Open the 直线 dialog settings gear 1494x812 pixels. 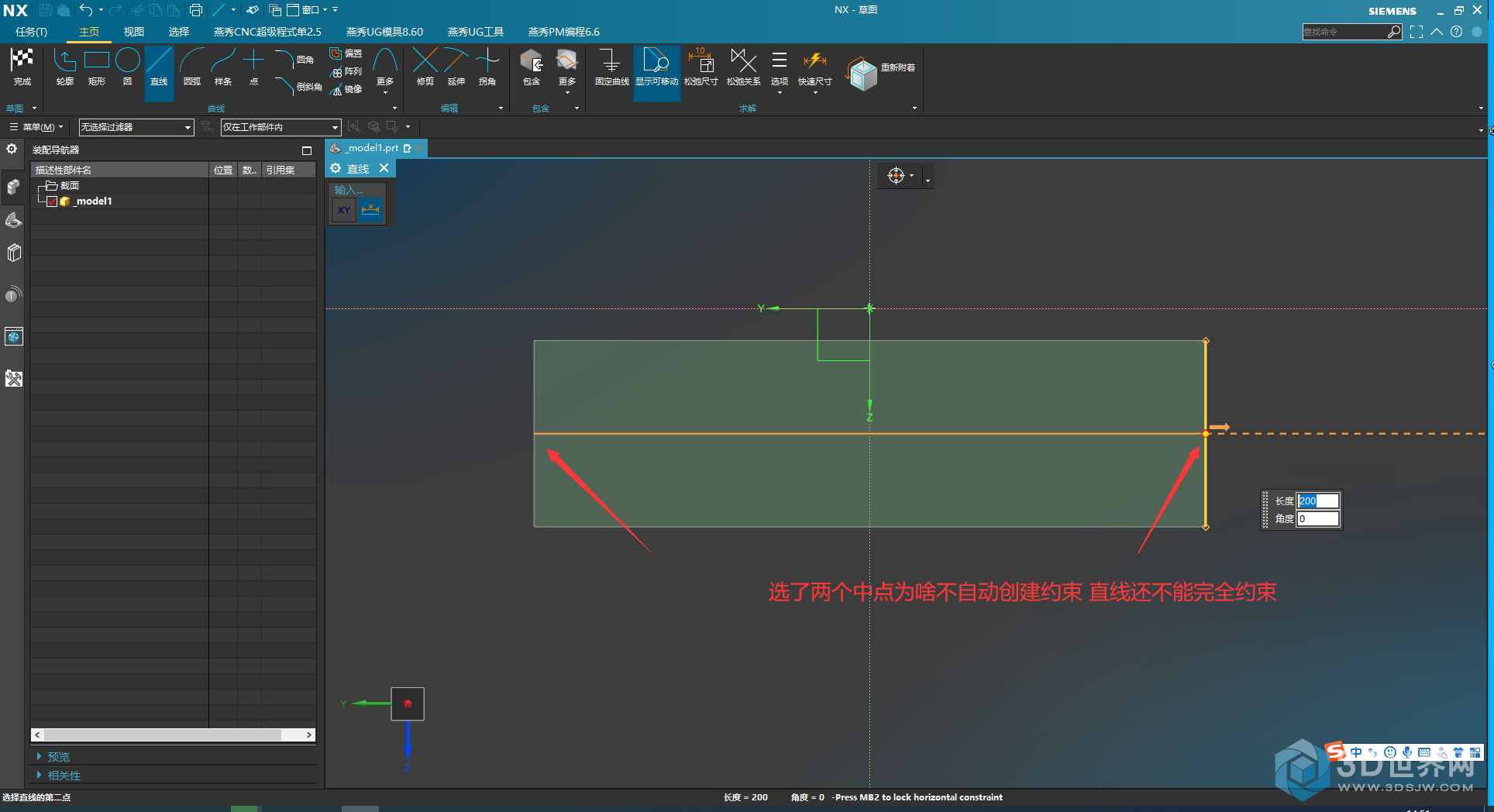click(x=336, y=168)
